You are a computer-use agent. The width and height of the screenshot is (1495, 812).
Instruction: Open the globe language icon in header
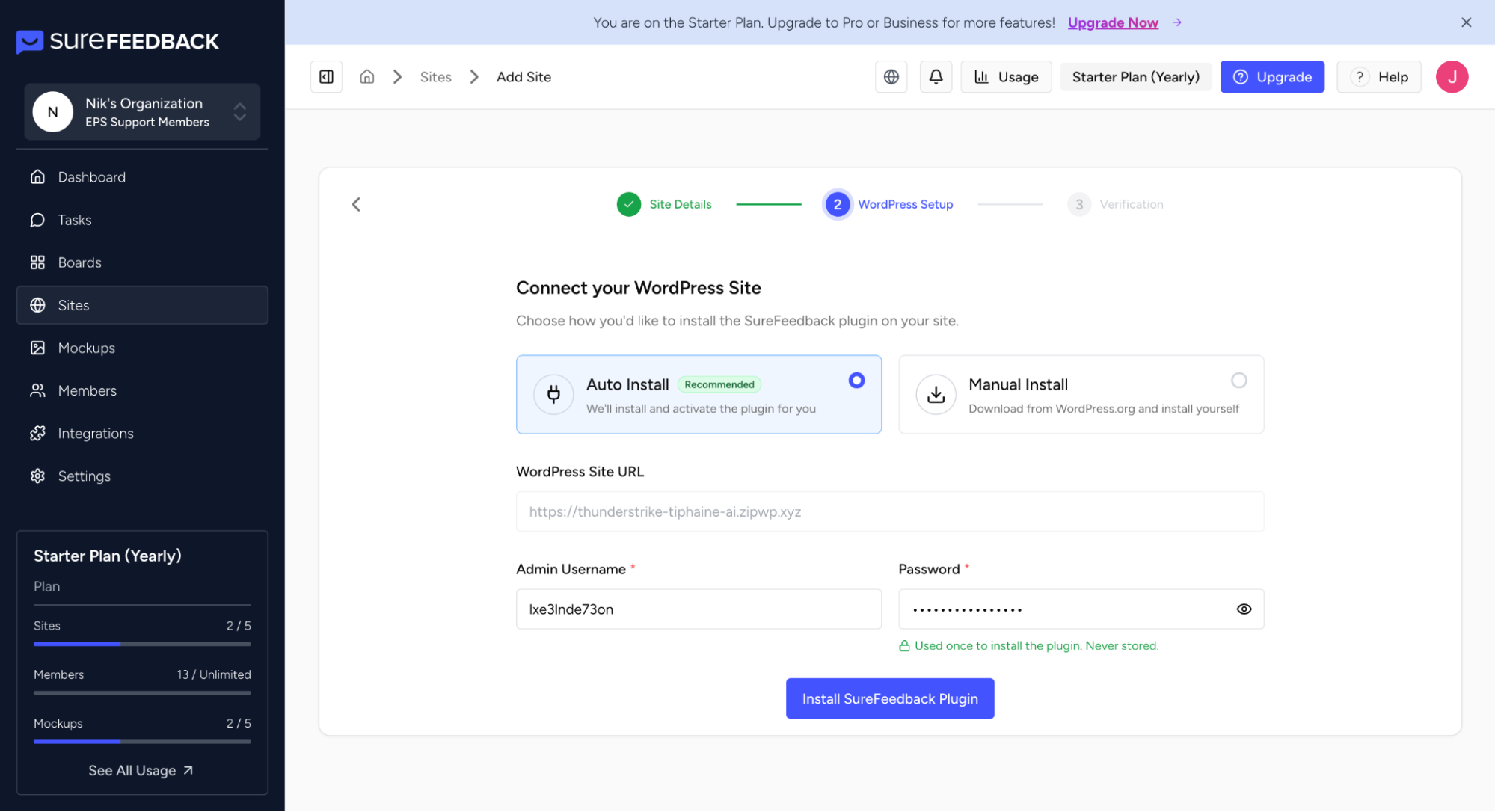coord(891,77)
